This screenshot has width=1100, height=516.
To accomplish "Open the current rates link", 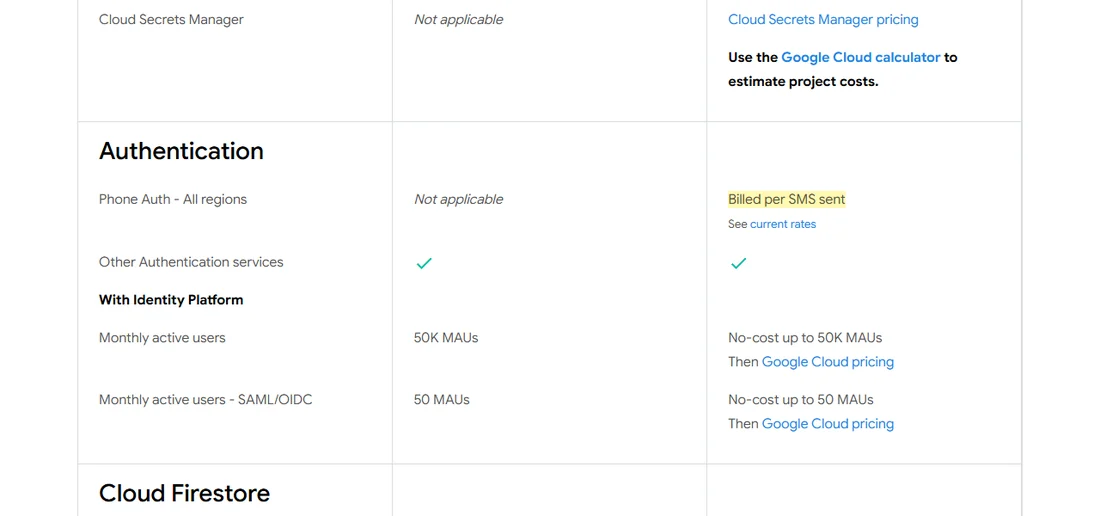I will 783,224.
